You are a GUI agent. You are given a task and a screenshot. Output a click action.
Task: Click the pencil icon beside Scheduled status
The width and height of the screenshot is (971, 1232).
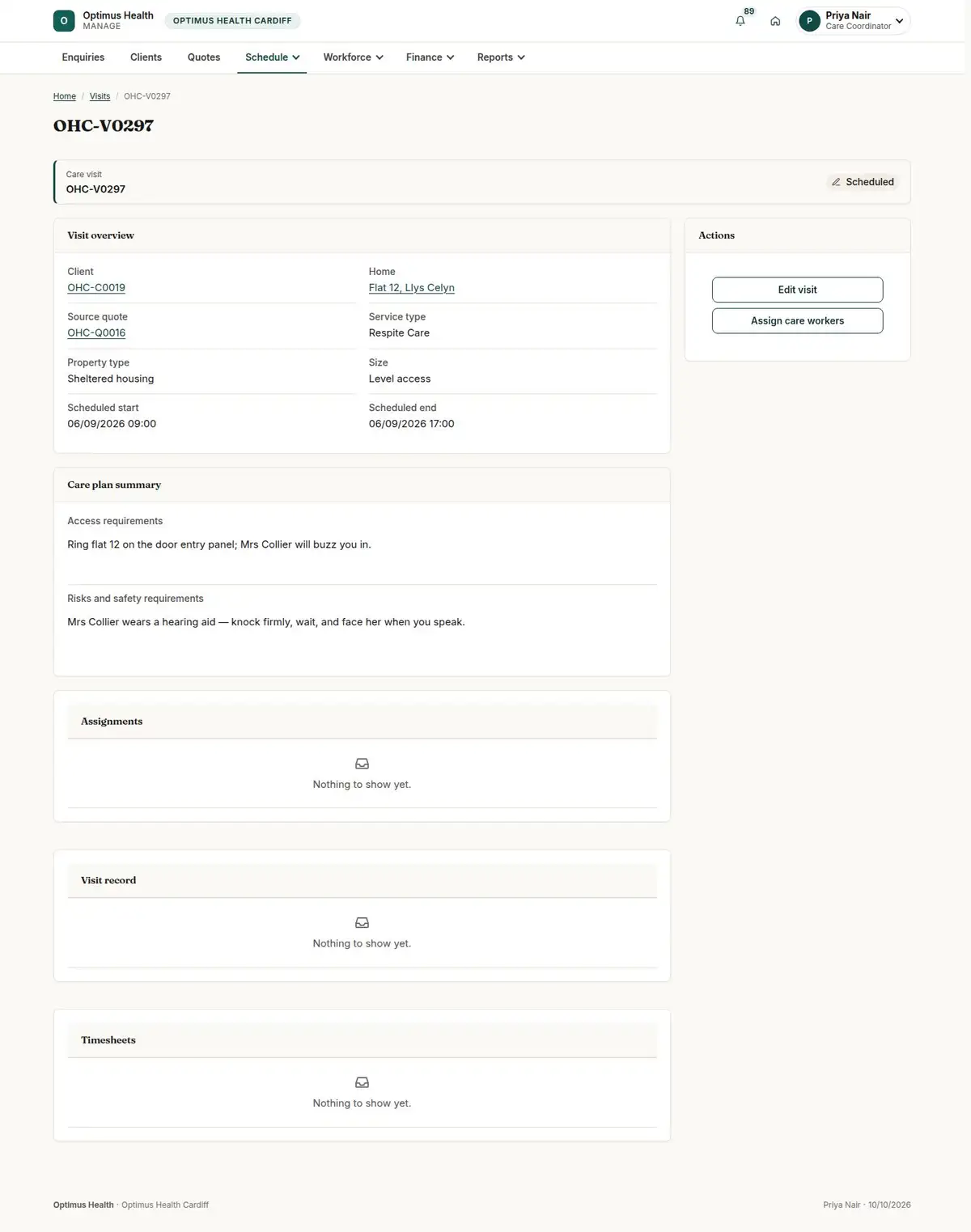(836, 182)
